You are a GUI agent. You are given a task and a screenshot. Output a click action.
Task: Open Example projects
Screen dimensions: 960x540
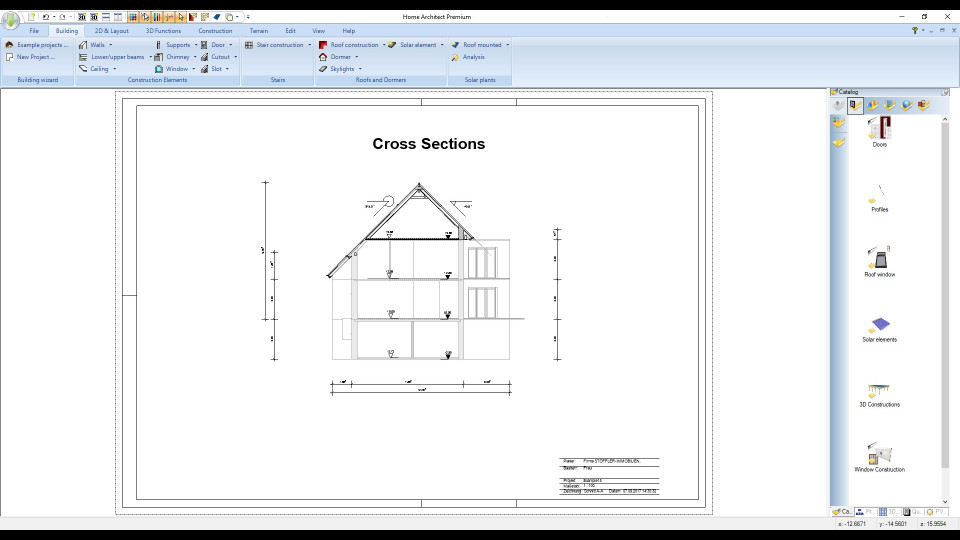coord(37,45)
